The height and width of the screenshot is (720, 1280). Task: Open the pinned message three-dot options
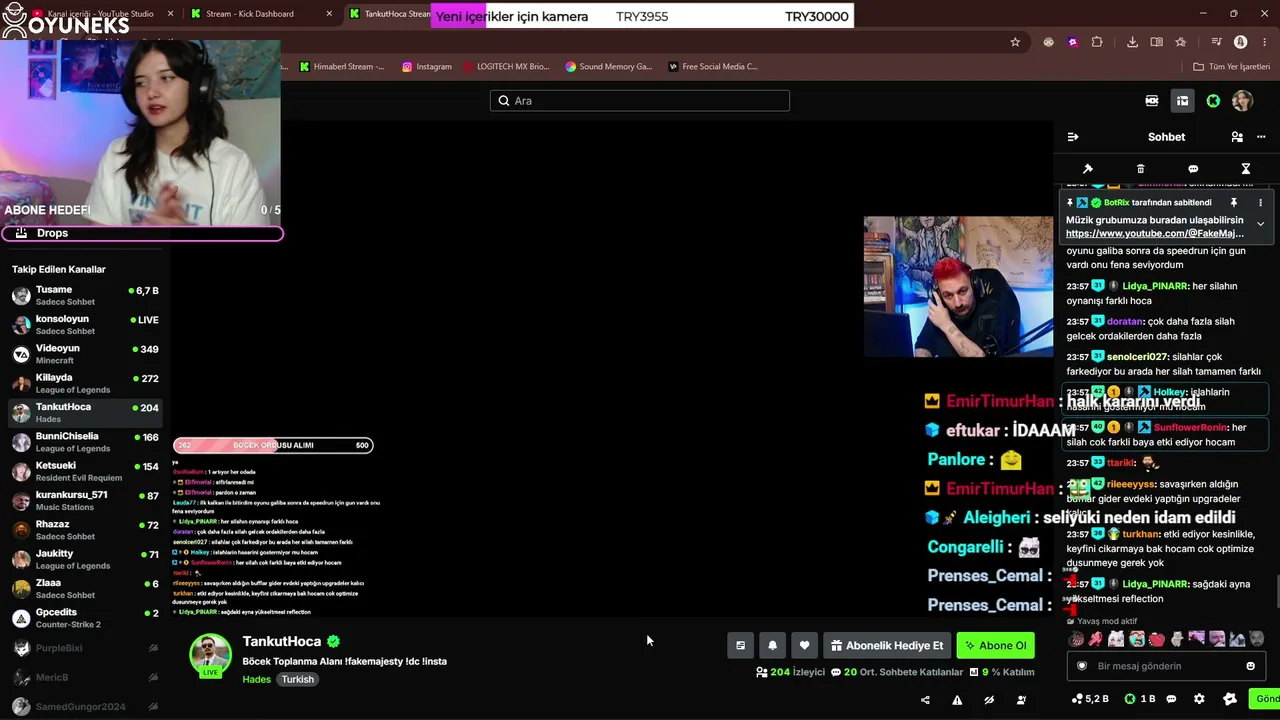[x=1260, y=203]
